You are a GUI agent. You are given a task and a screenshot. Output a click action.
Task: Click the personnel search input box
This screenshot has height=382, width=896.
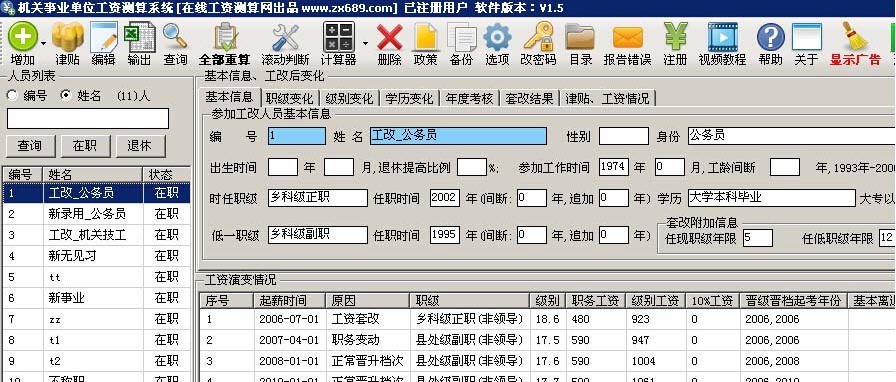point(88,118)
